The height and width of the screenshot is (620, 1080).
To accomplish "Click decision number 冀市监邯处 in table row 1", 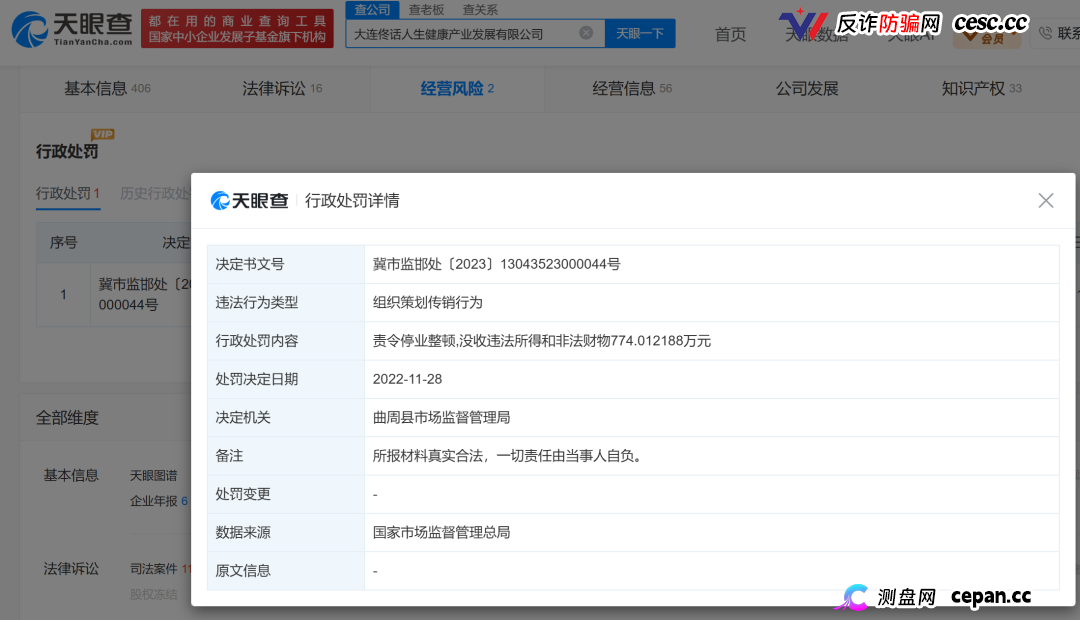I will 144,294.
